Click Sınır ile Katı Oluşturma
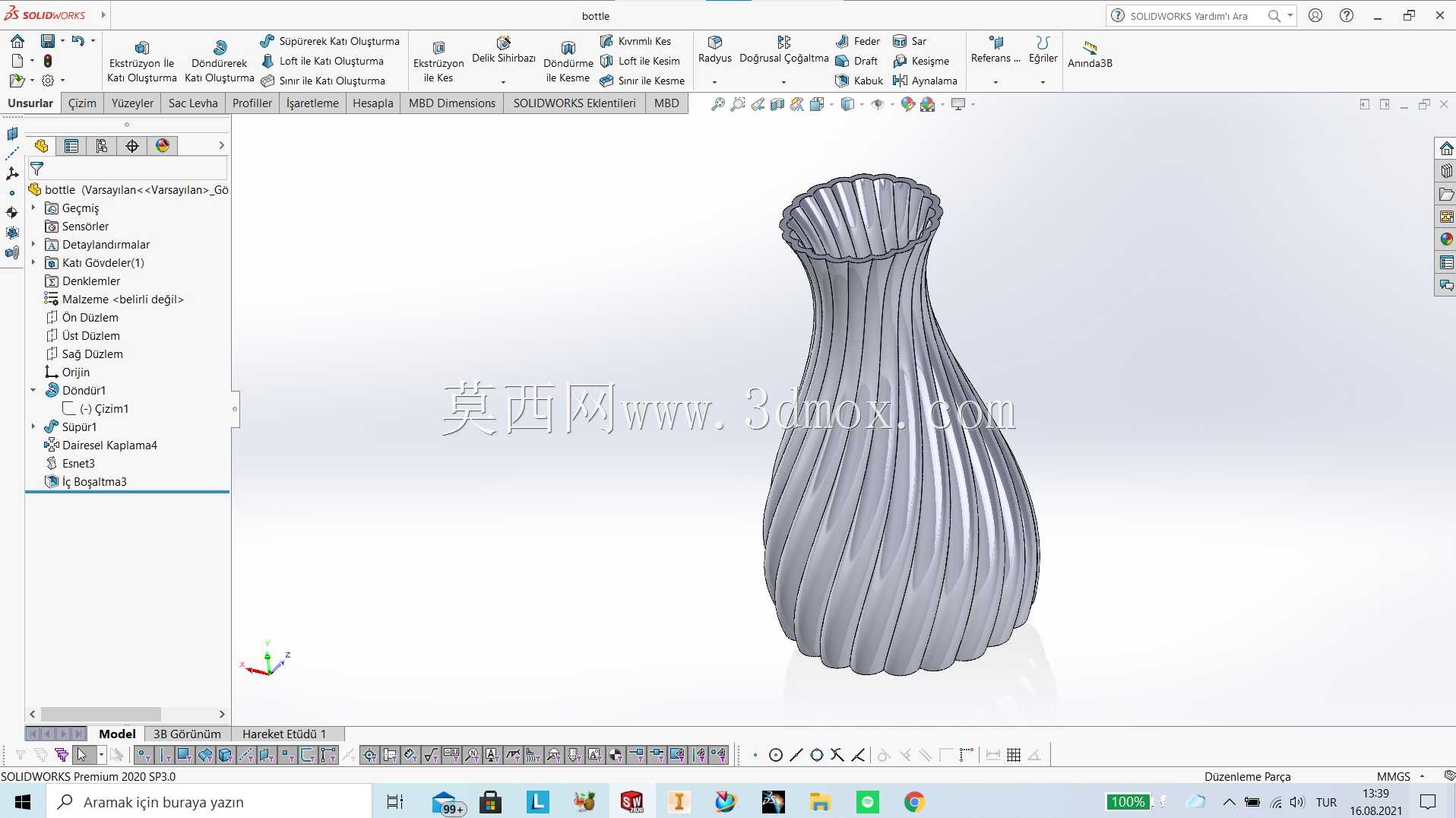The height and width of the screenshot is (818, 1456). coord(323,81)
